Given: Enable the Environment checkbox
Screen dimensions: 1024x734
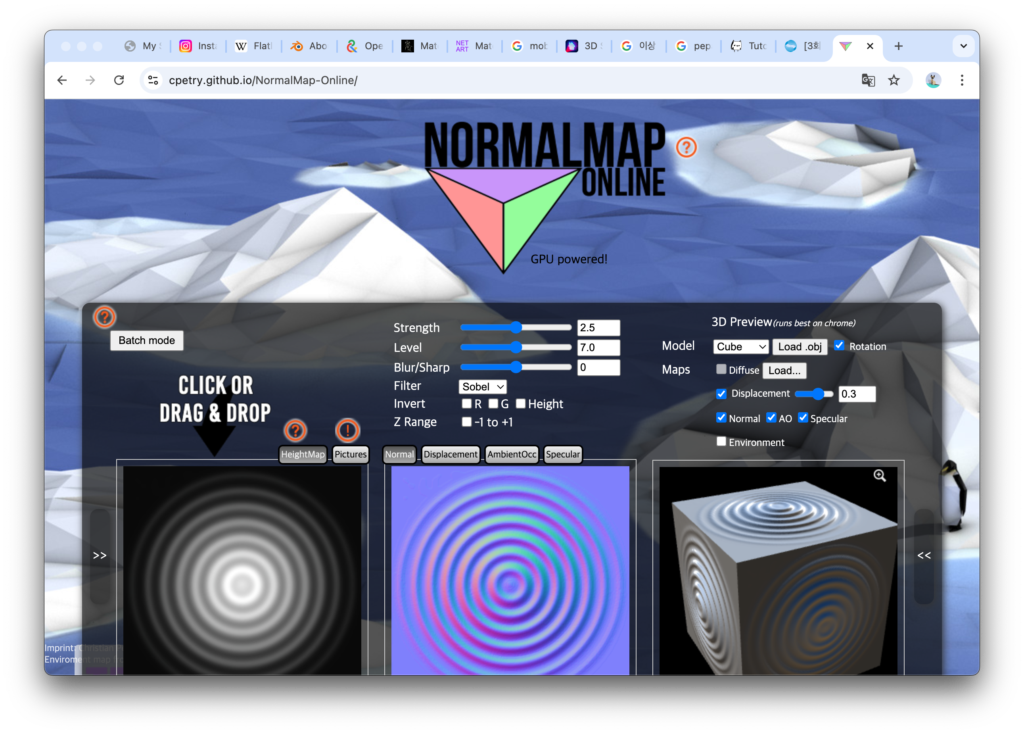Looking at the screenshot, I should tap(722, 441).
